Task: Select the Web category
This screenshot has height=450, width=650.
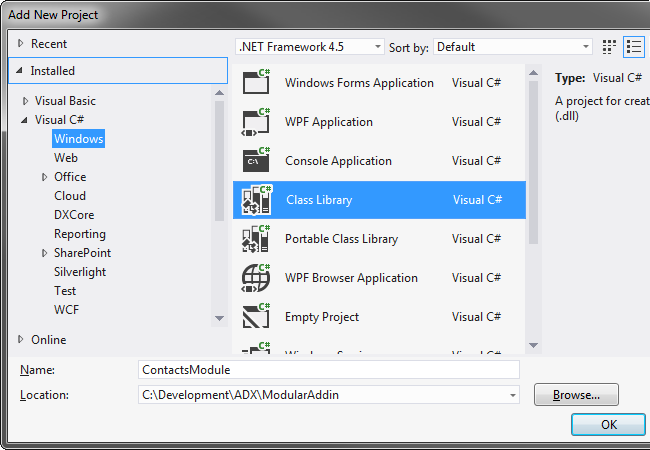Action: click(65, 158)
